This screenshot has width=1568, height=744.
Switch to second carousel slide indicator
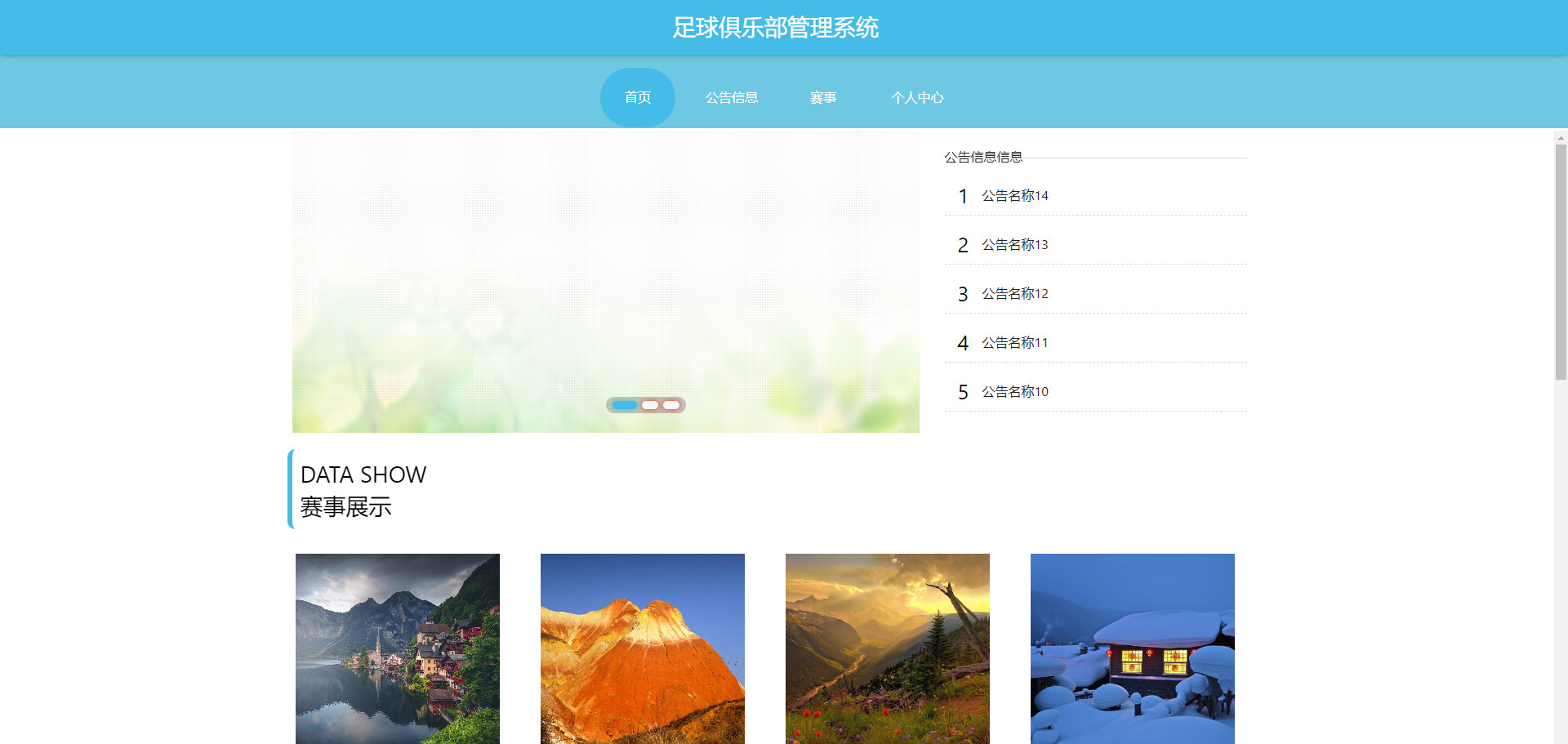[x=650, y=405]
